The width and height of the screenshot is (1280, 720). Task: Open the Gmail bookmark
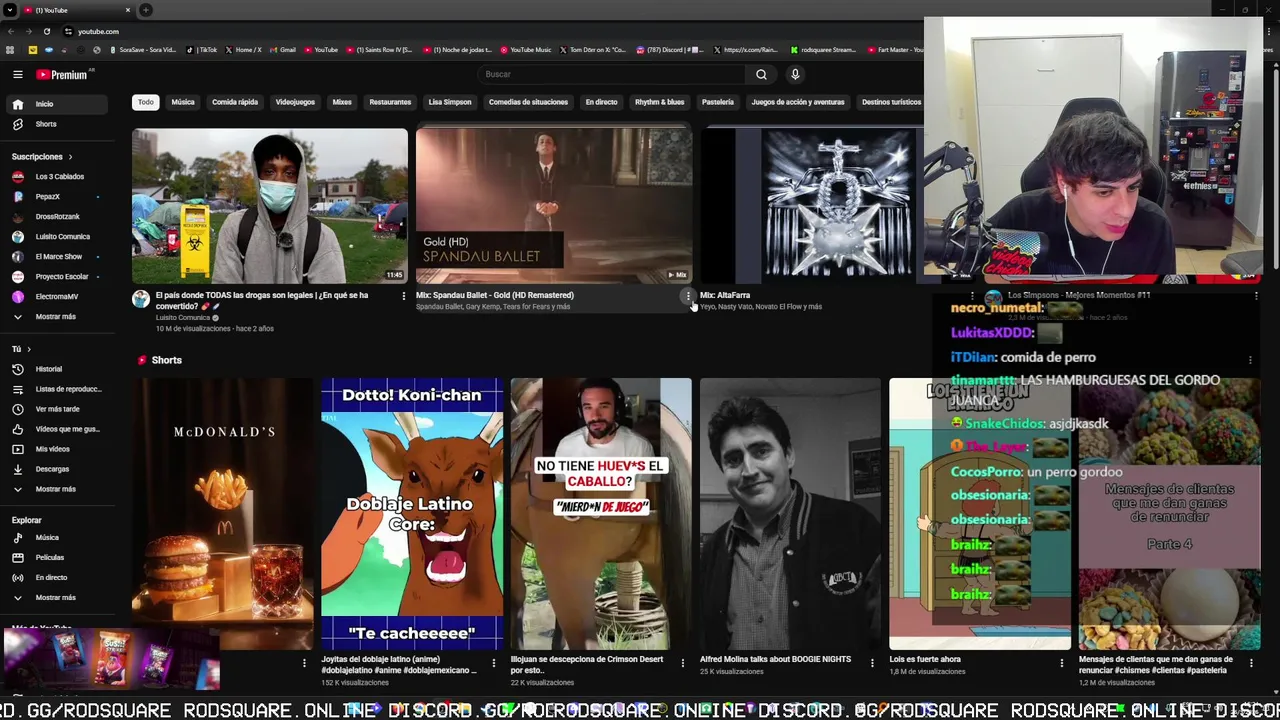[x=282, y=50]
